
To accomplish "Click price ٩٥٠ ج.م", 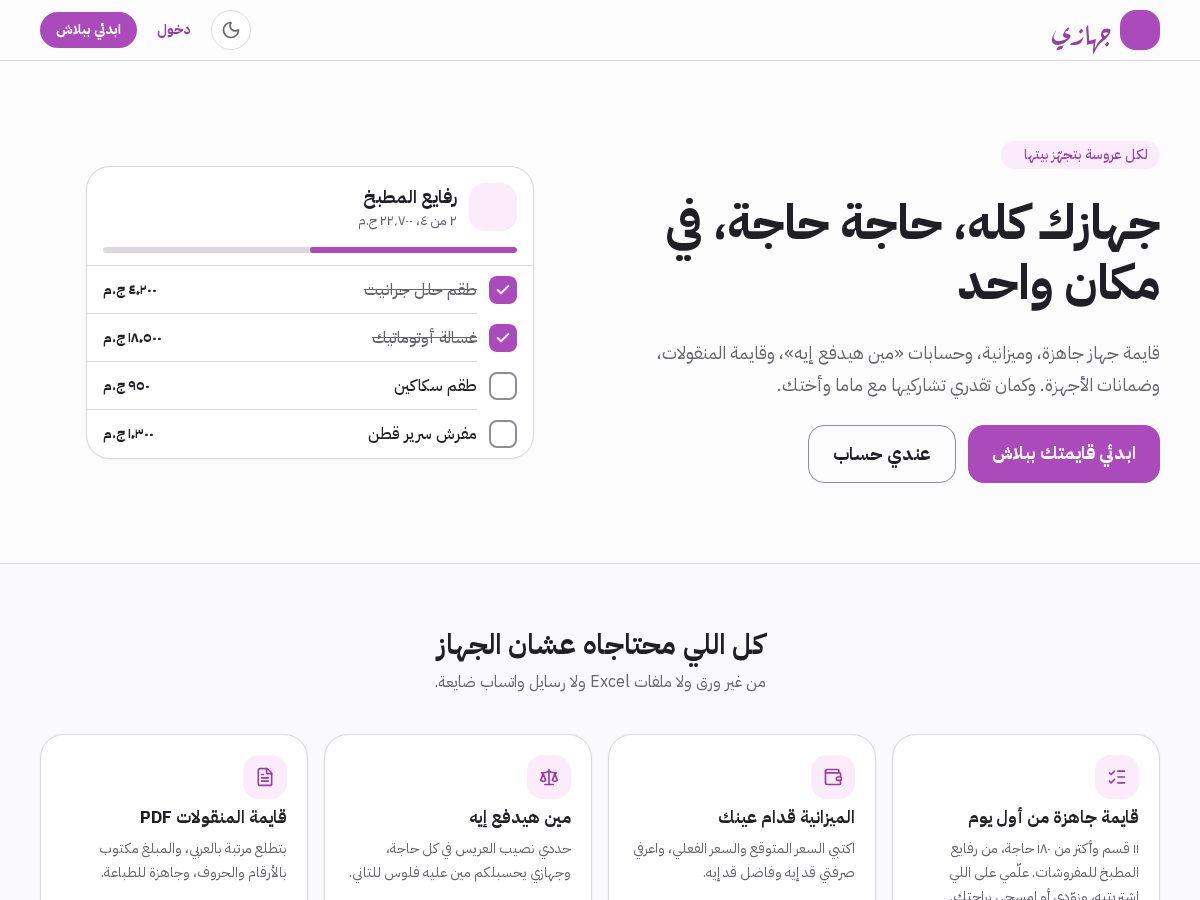I will pyautogui.click(x=127, y=386).
